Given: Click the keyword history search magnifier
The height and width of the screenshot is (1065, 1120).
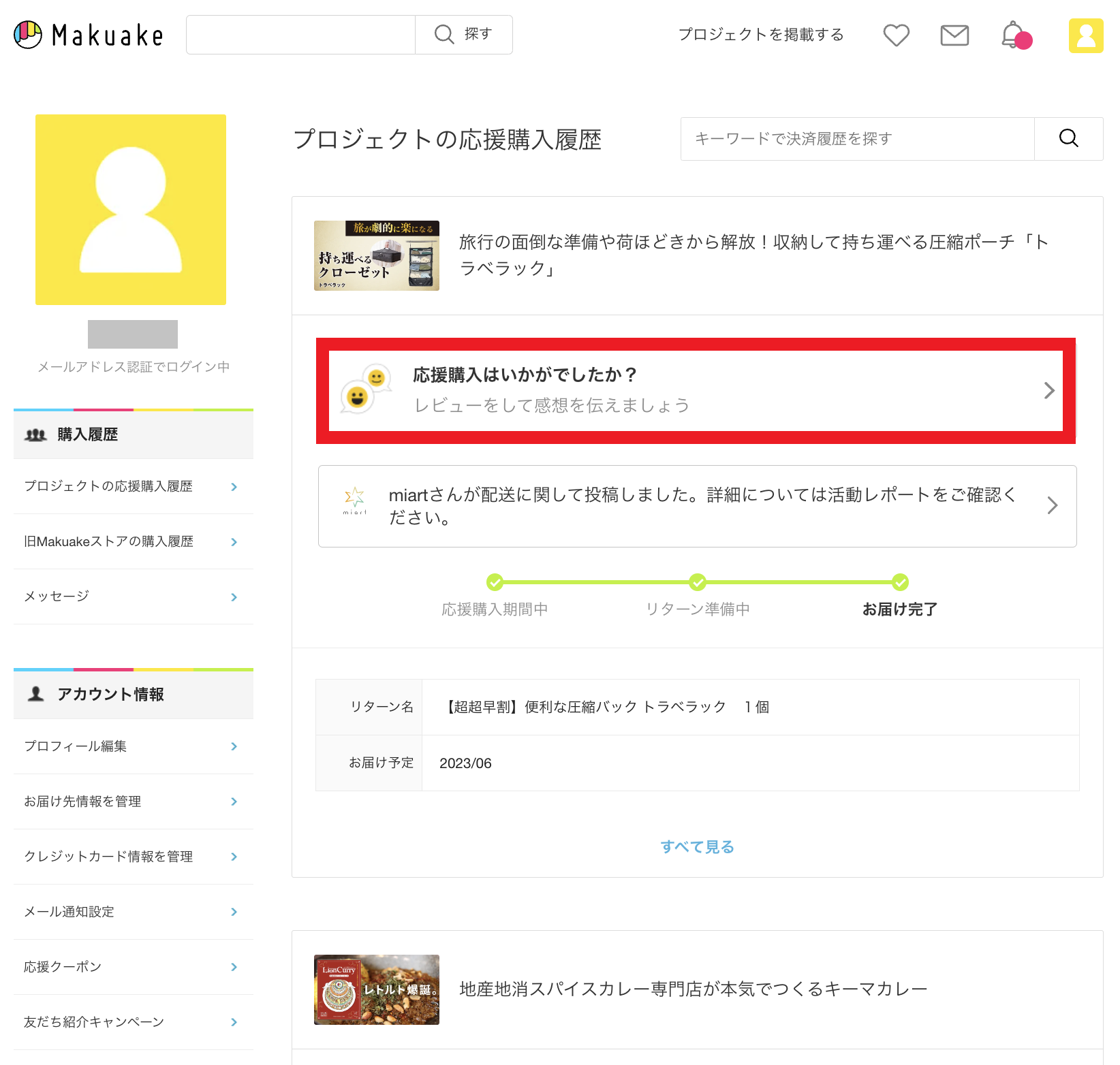Looking at the screenshot, I should [1068, 138].
